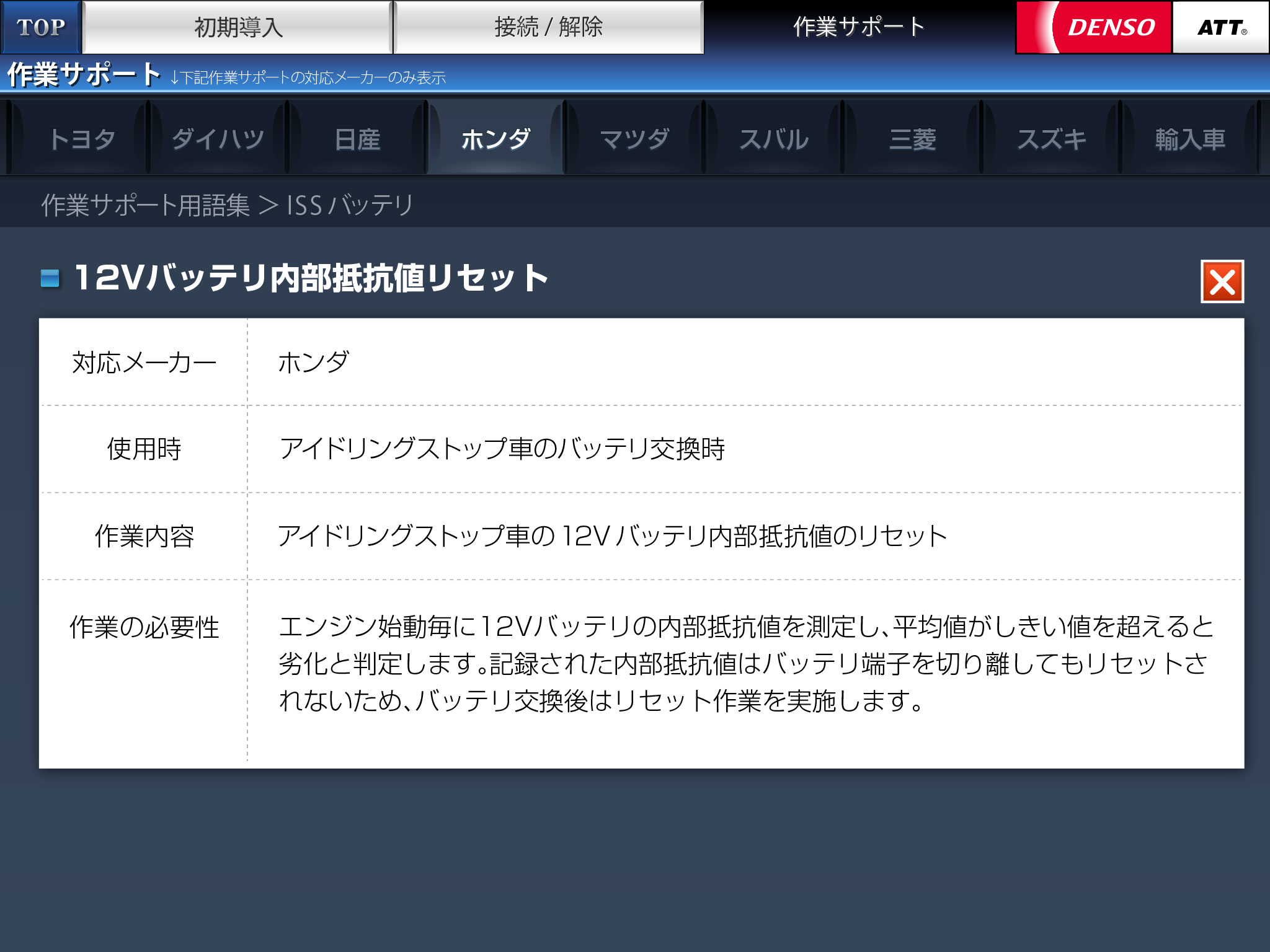Select 日産 manufacturer tab
Viewport: 1270px width, 952px height.
(x=357, y=139)
